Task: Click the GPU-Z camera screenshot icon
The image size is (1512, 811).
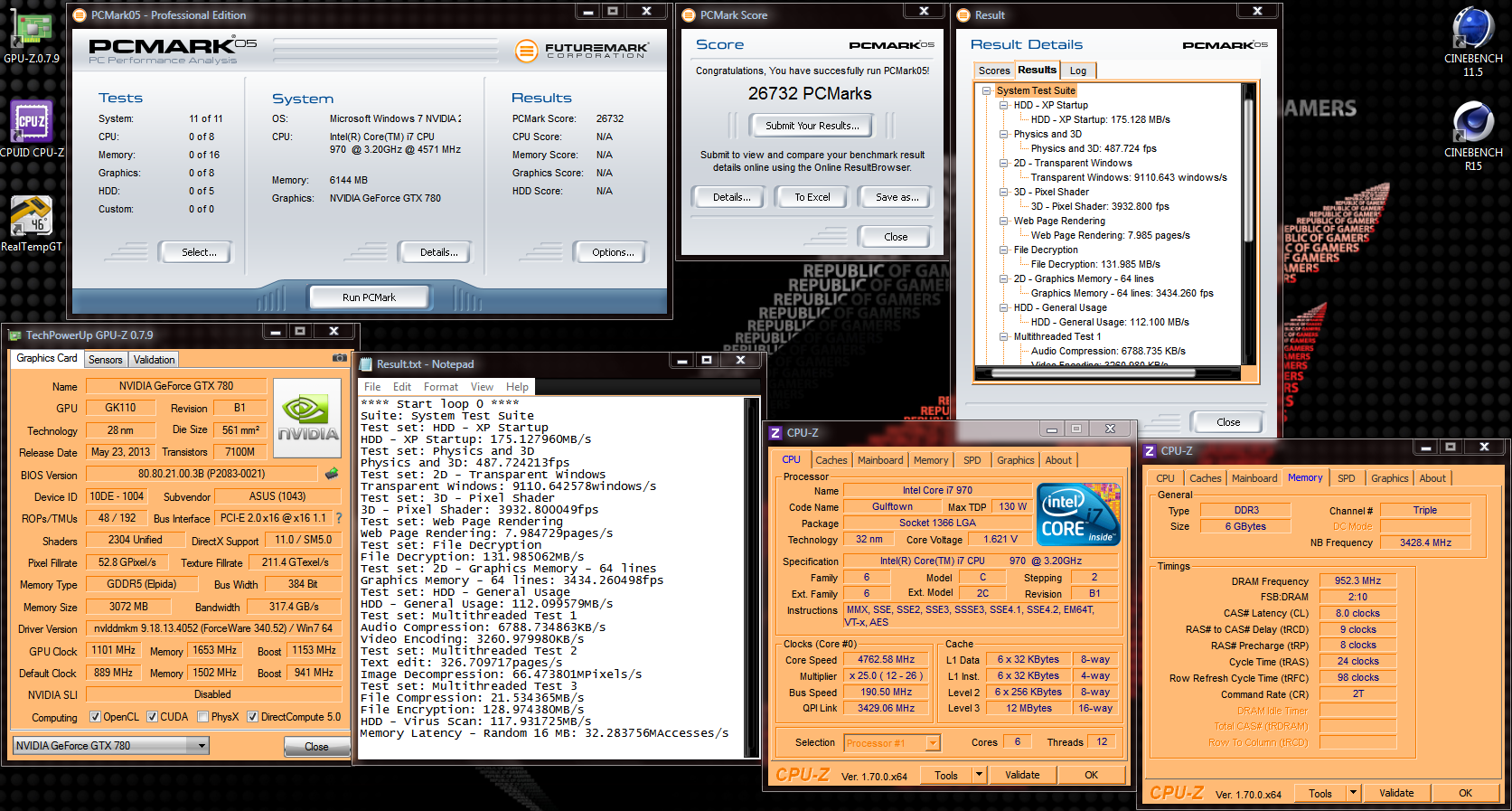Action: pos(340,358)
